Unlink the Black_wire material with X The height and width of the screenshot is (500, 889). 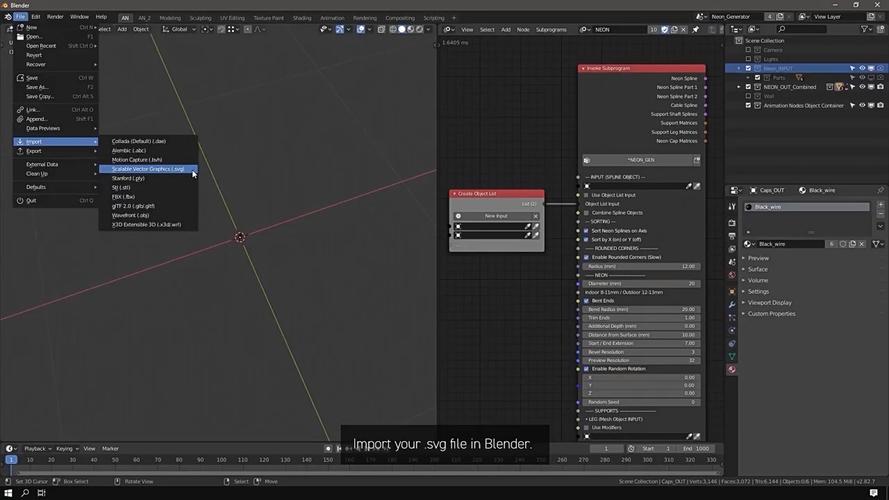(862, 244)
